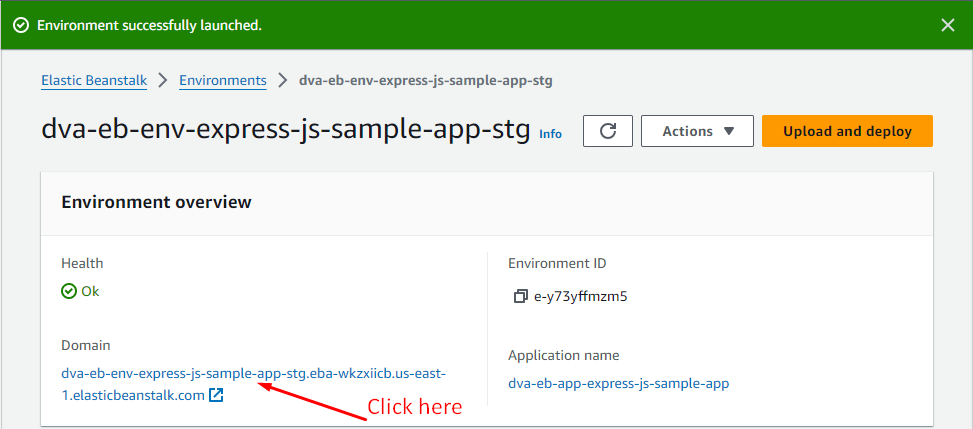Open dva-eb-app-express-js-sample-app application link
973x429 pixels.
pos(618,383)
